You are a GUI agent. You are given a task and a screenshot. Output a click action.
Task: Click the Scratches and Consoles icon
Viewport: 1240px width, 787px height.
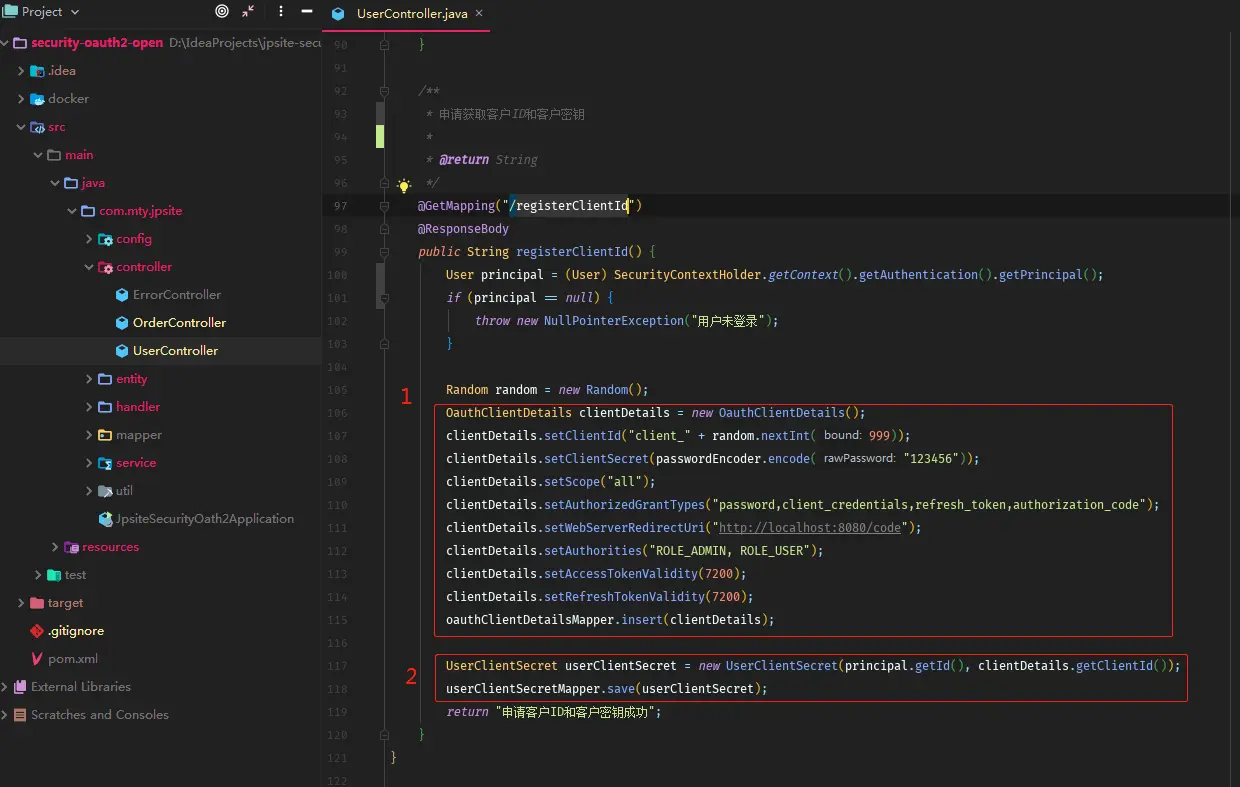pyautogui.click(x=21, y=715)
